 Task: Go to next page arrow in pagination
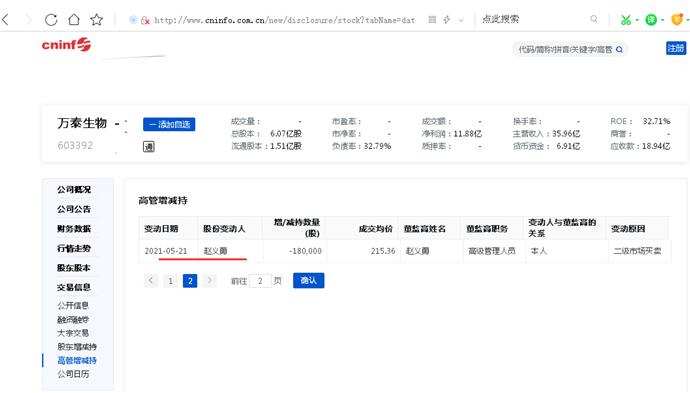pyautogui.click(x=210, y=280)
